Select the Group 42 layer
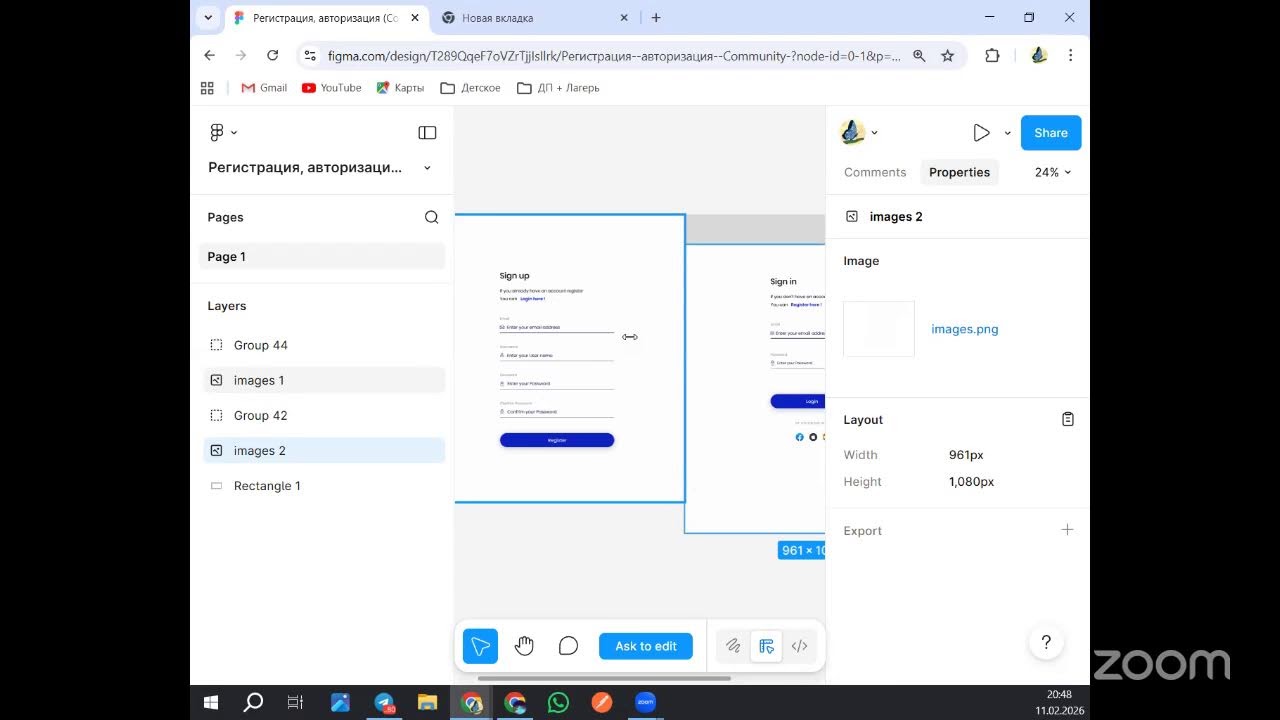Image resolution: width=1280 pixels, height=720 pixels. [x=322, y=415]
